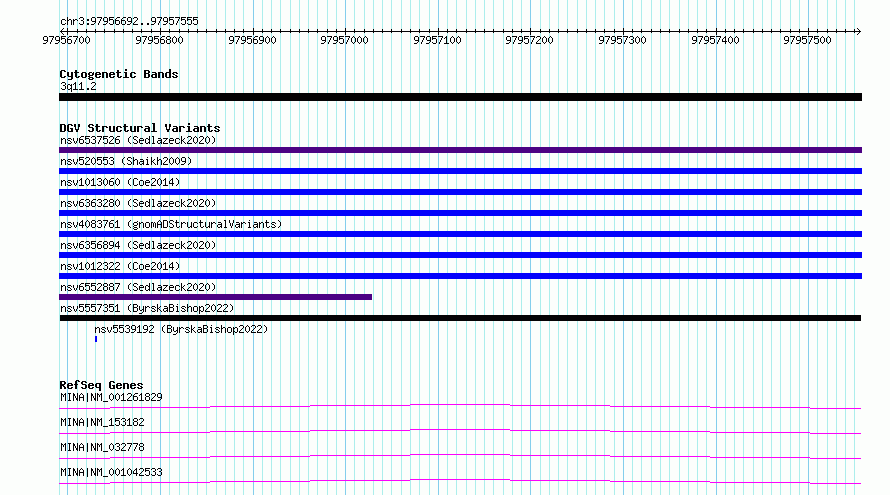The width and height of the screenshot is (890, 495).
Task: Click the ruler's right arrowhead
Action: tap(858, 31)
